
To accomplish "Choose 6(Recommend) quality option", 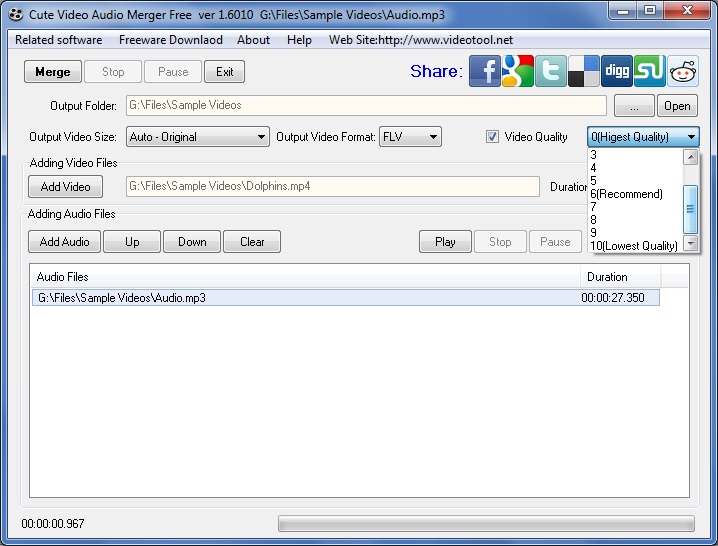I will [635, 194].
